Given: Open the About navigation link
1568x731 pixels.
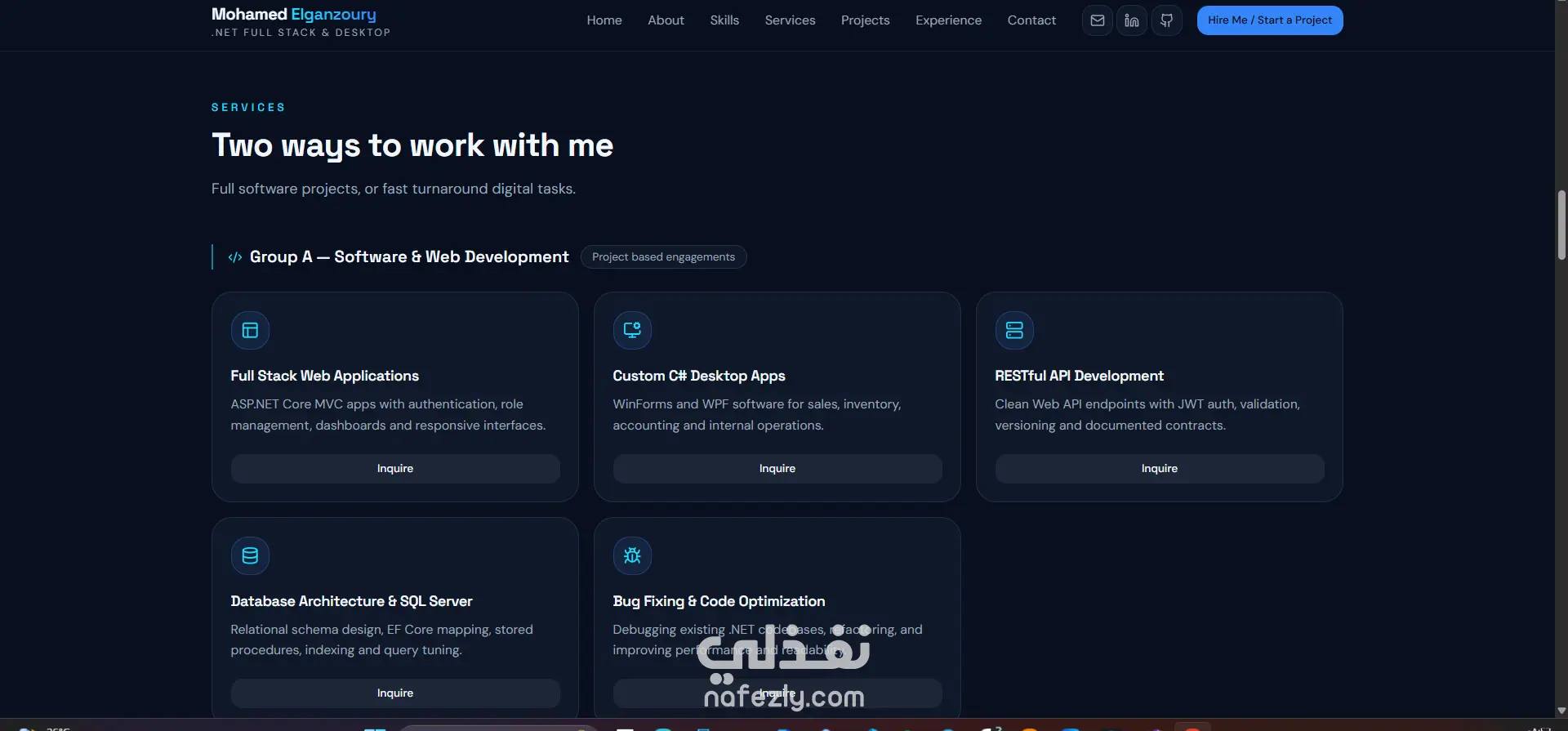Looking at the screenshot, I should point(666,20).
